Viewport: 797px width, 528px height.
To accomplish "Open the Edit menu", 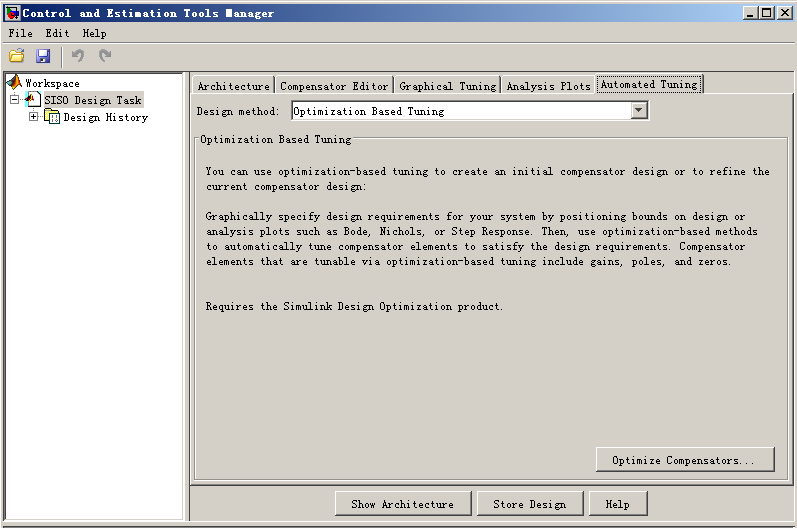I will [57, 34].
